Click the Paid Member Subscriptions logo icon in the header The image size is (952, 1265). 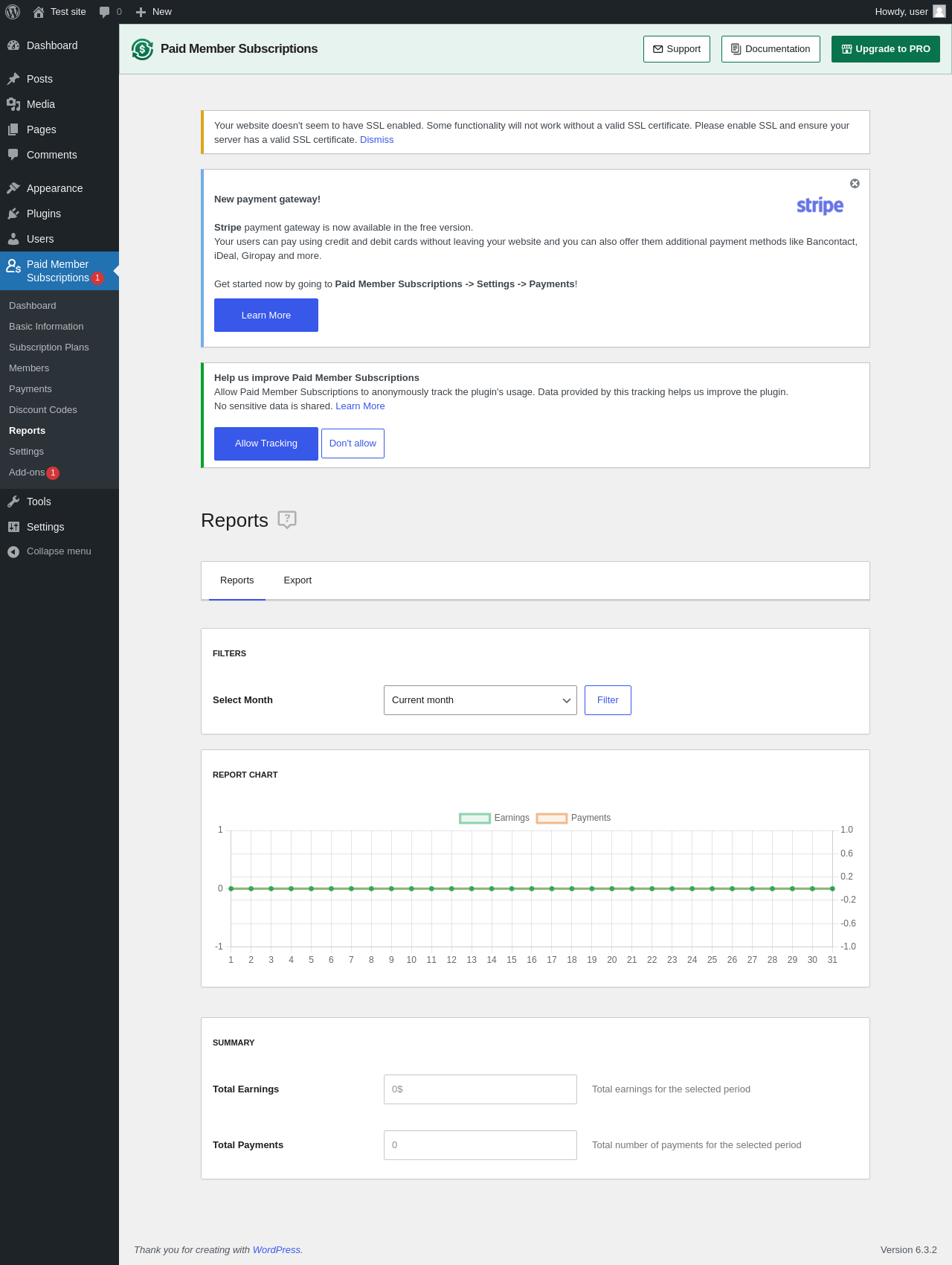pyautogui.click(x=142, y=49)
